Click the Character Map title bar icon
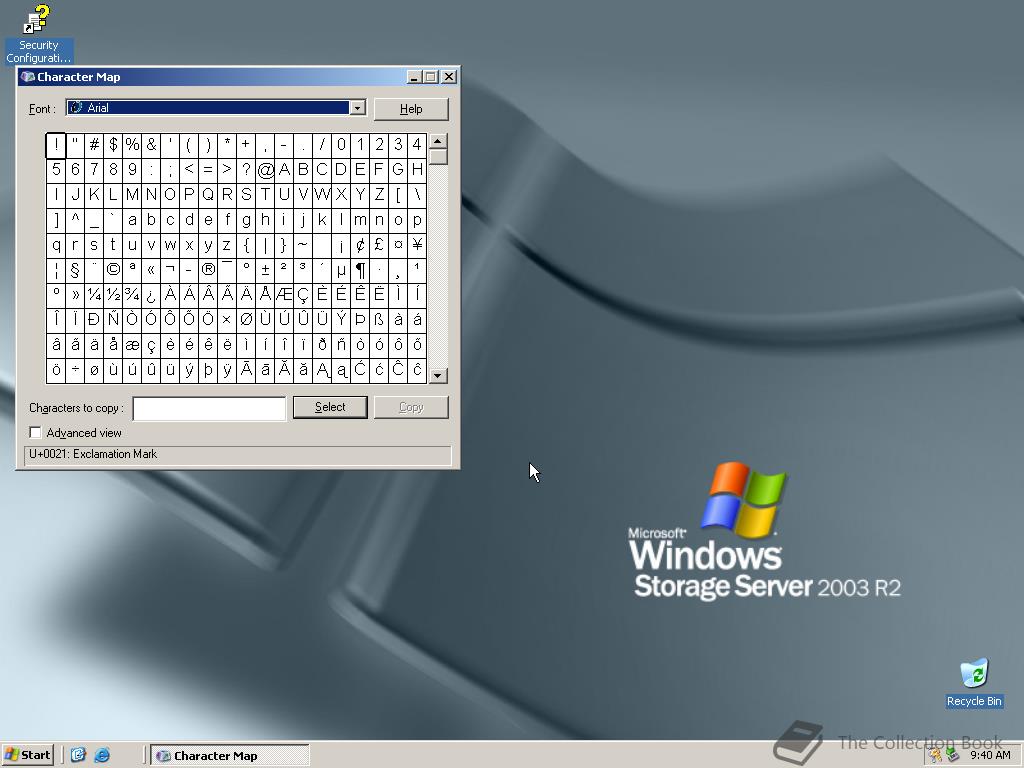The image size is (1024, 768). click(27, 76)
